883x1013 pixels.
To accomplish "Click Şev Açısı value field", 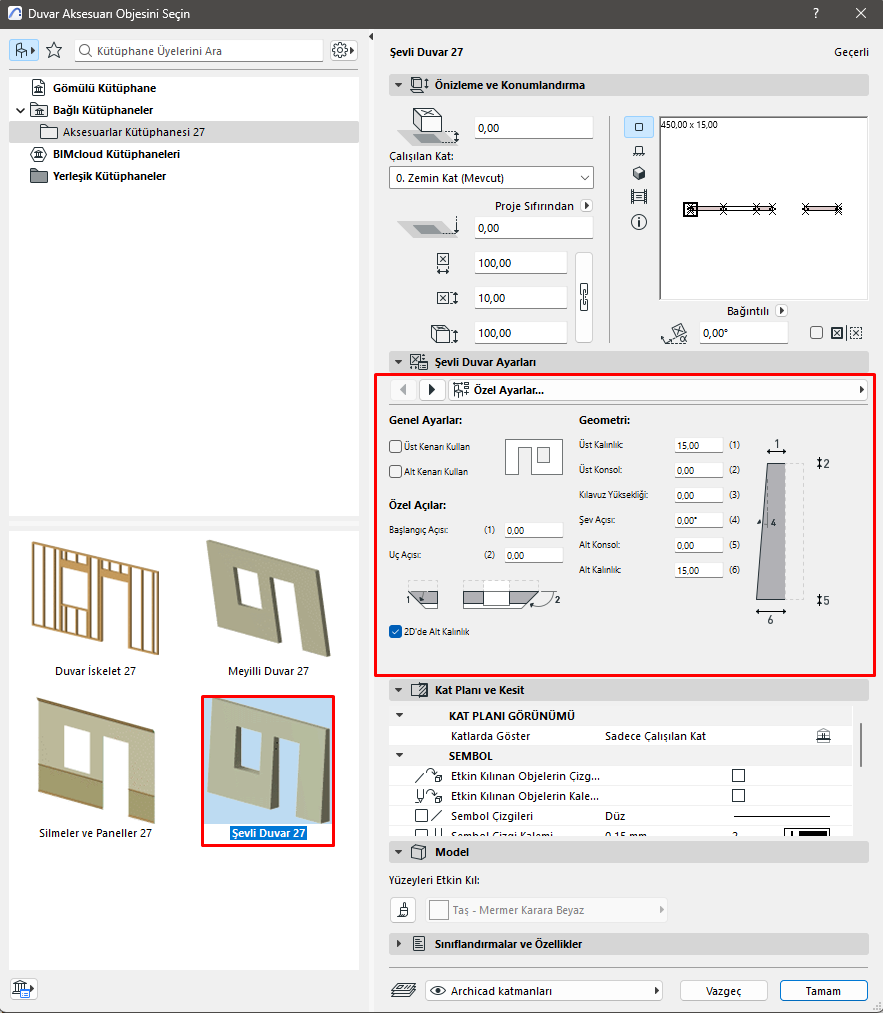I will 699,520.
